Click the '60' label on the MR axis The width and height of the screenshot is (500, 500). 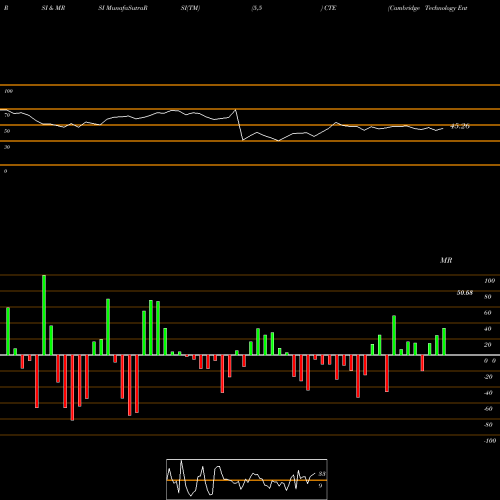point(488,313)
